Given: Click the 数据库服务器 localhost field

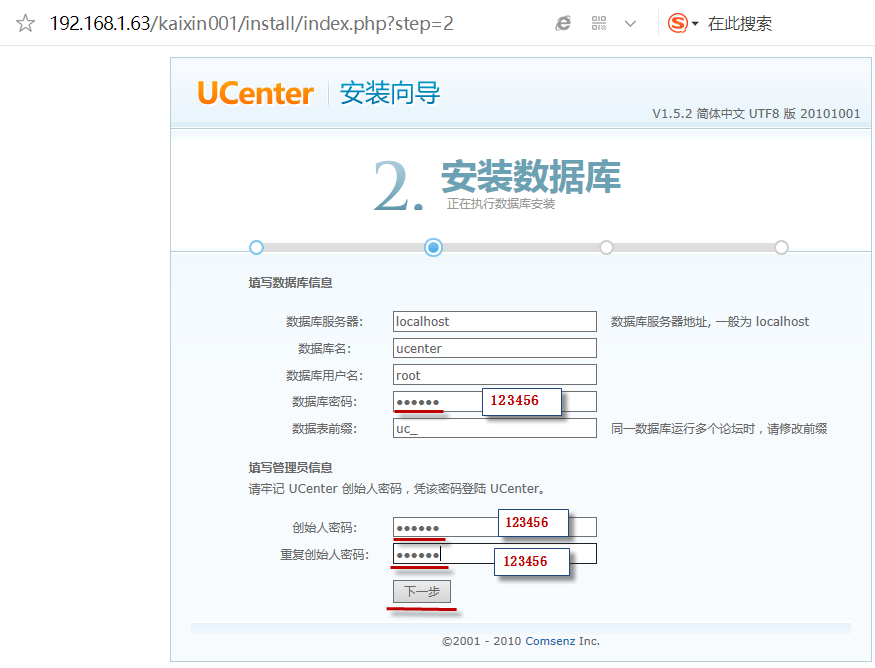Looking at the screenshot, I should pyautogui.click(x=494, y=321).
